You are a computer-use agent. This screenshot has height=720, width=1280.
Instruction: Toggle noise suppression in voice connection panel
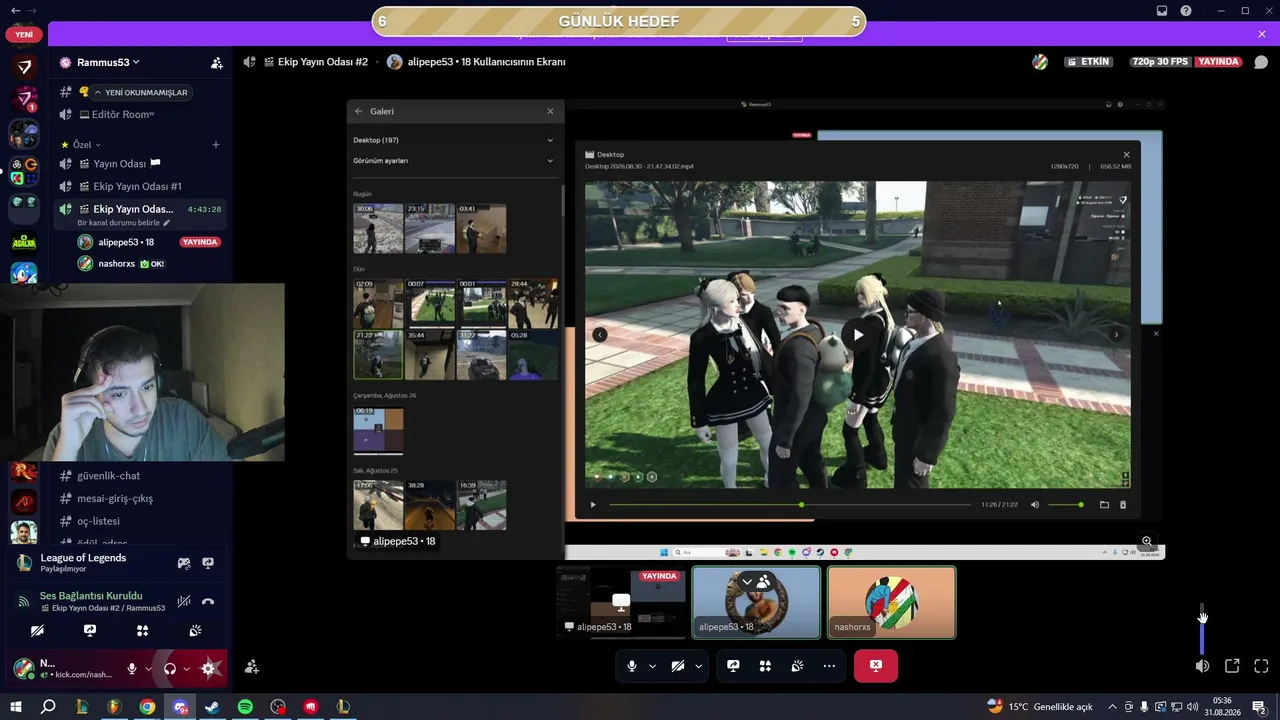pyautogui.click(x=184, y=601)
